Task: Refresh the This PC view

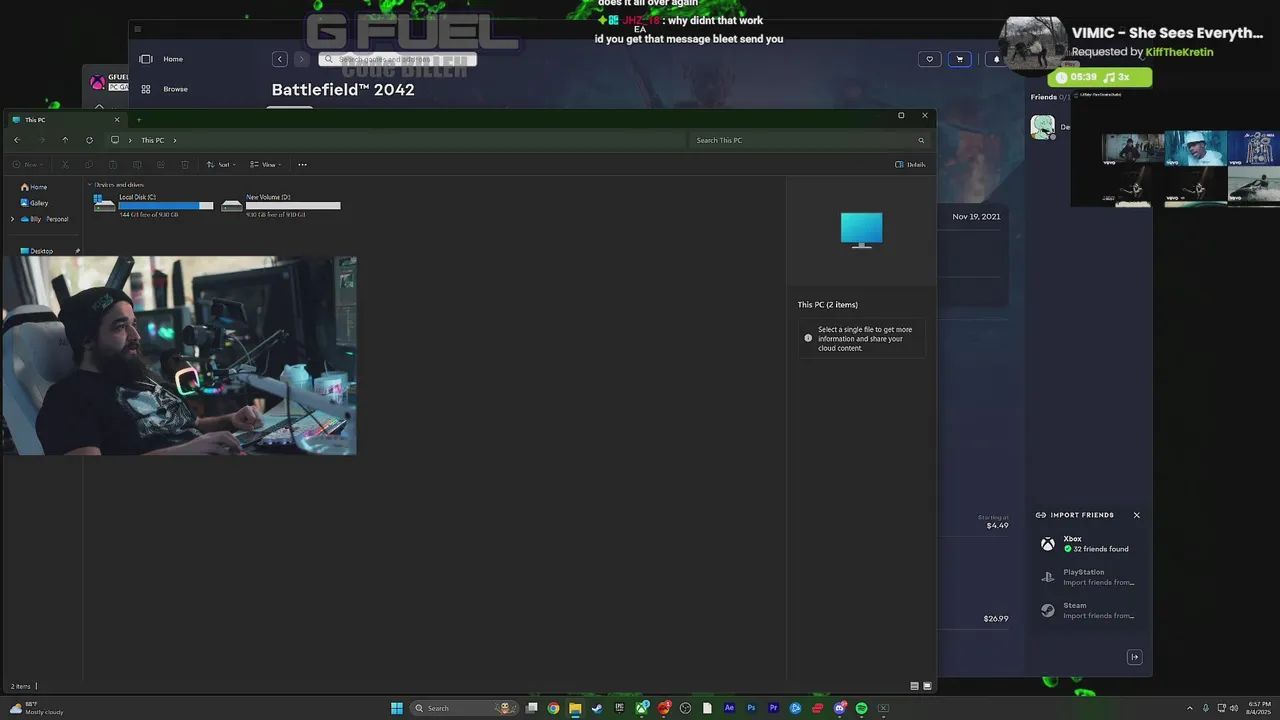Action: [89, 140]
